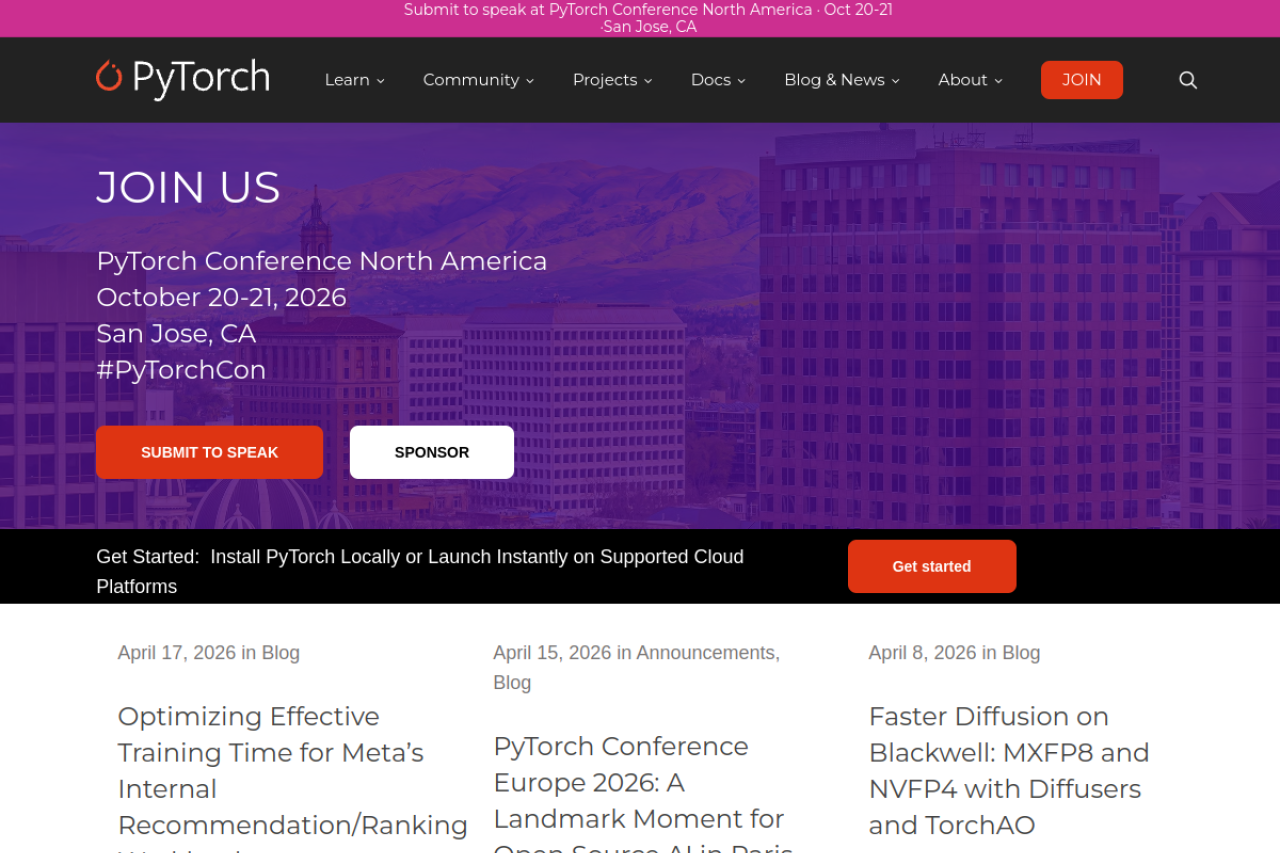This screenshot has width=1280, height=853.
Task: Expand the Docs menu chevron
Action: click(x=742, y=81)
